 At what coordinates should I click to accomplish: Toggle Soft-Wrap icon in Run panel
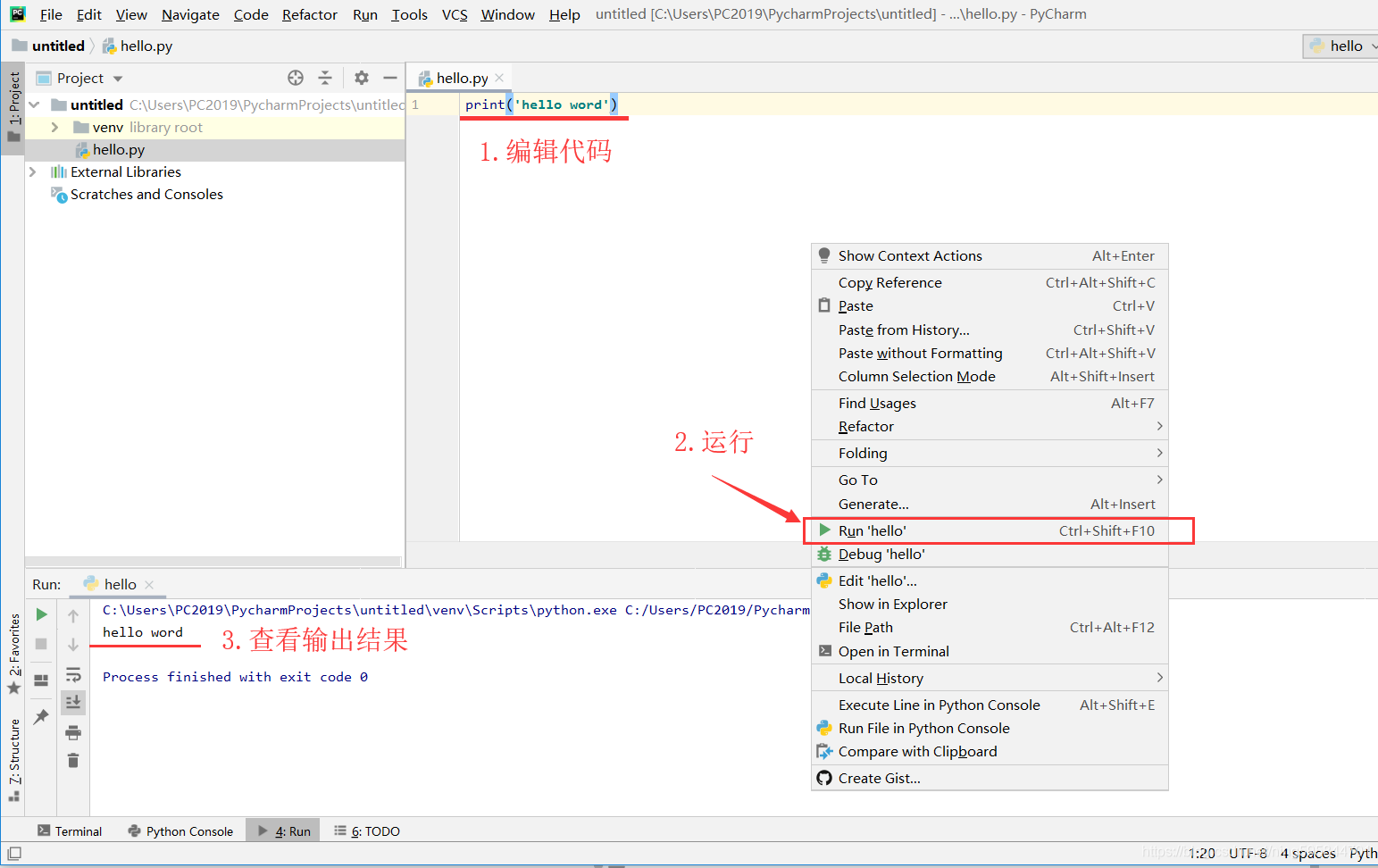coord(73,673)
